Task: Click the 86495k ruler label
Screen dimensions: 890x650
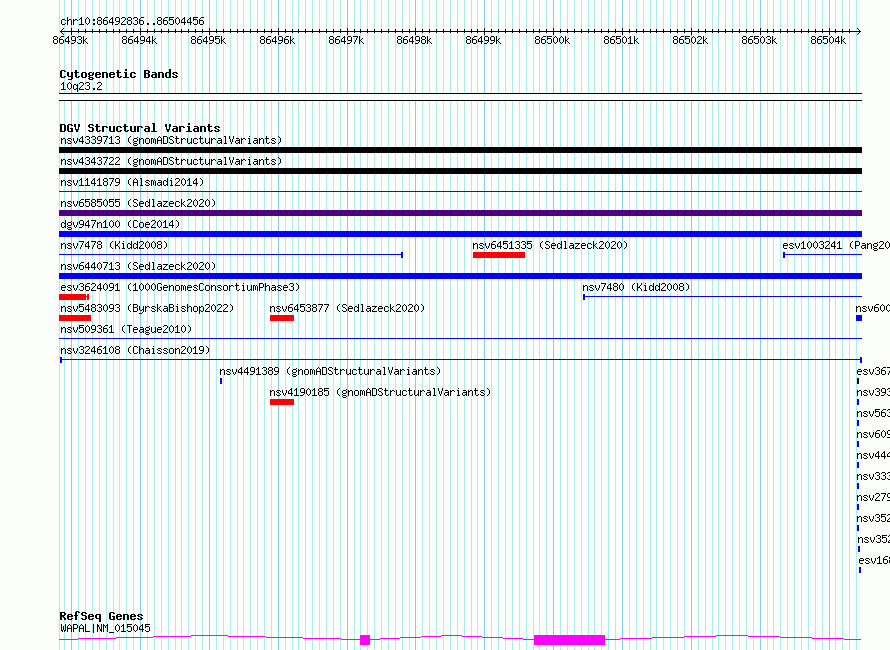Action: pos(208,40)
